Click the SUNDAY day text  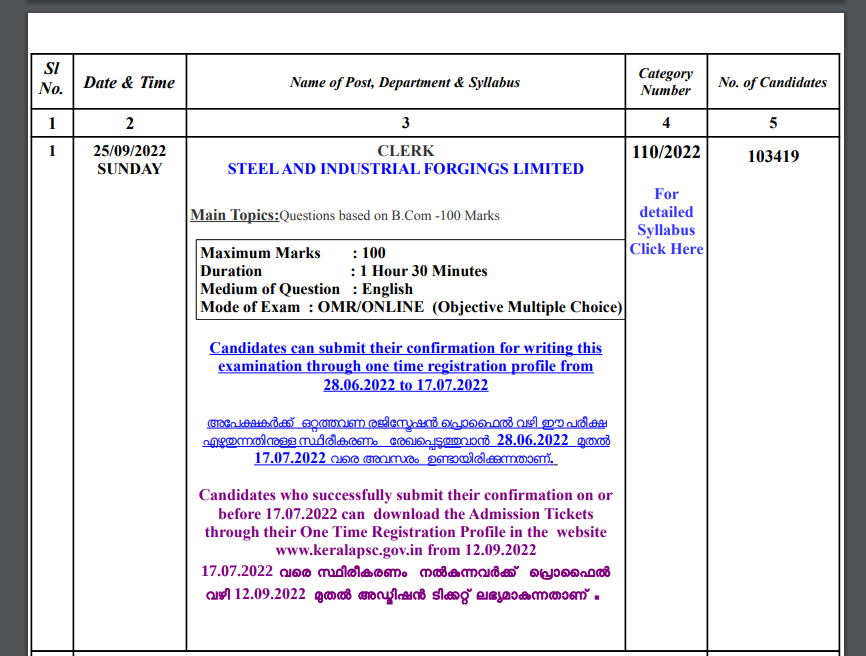129,169
